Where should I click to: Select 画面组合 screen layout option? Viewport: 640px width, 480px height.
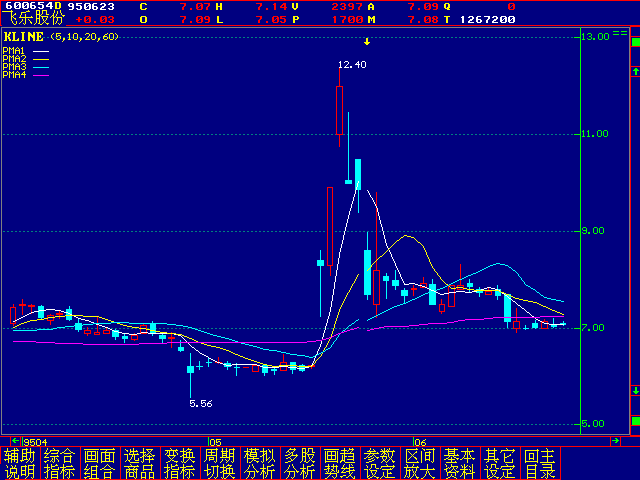pyautogui.click(x=100, y=463)
